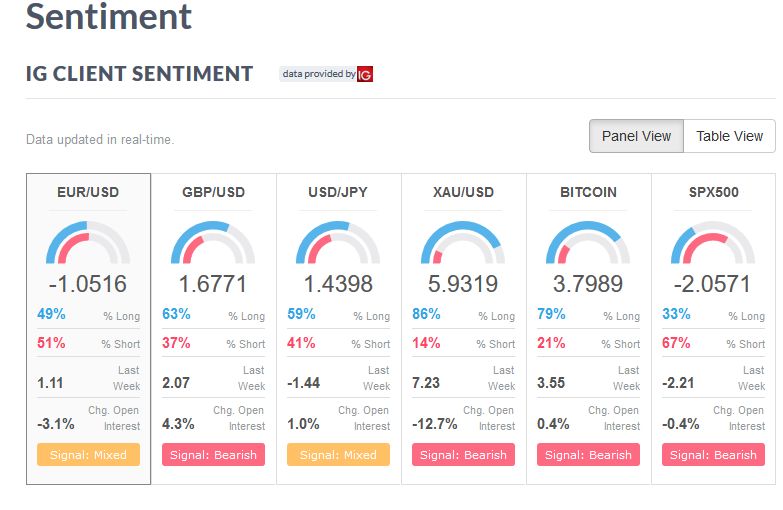Click the USD/JPY sentiment gauge
Viewport: 783px width, 510px height.
[x=338, y=242]
